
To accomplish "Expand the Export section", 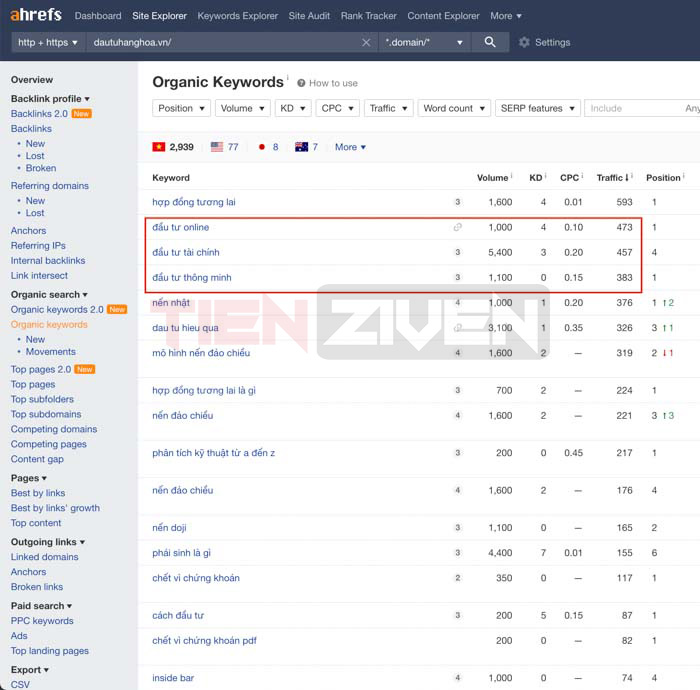I will pos(30,670).
